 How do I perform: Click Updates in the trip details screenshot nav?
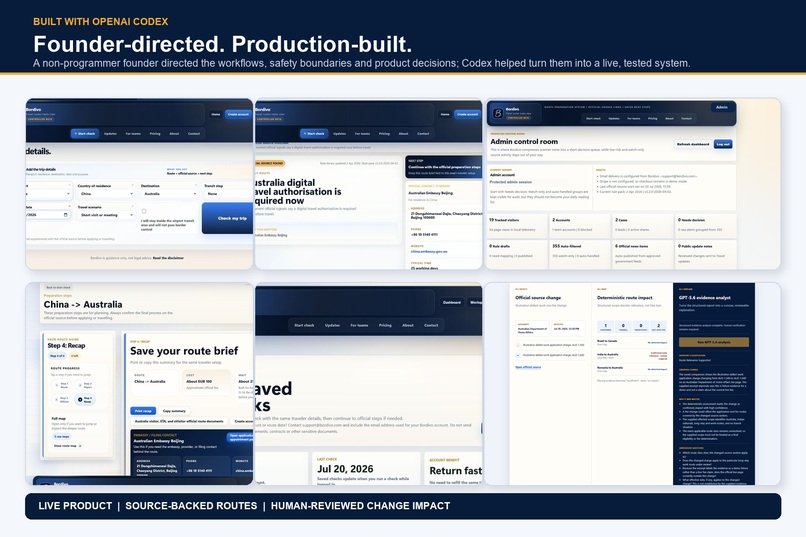tap(111, 134)
